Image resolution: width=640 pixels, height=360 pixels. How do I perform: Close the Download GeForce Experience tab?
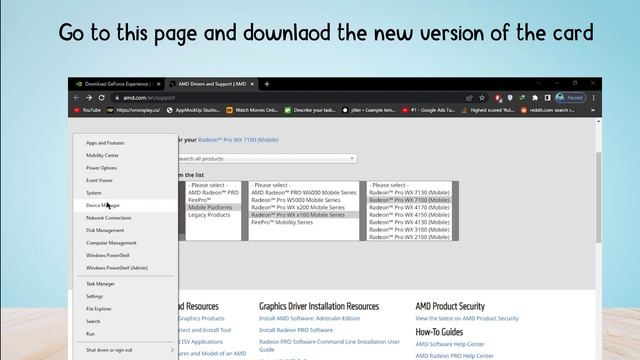pyautogui.click(x=158, y=84)
